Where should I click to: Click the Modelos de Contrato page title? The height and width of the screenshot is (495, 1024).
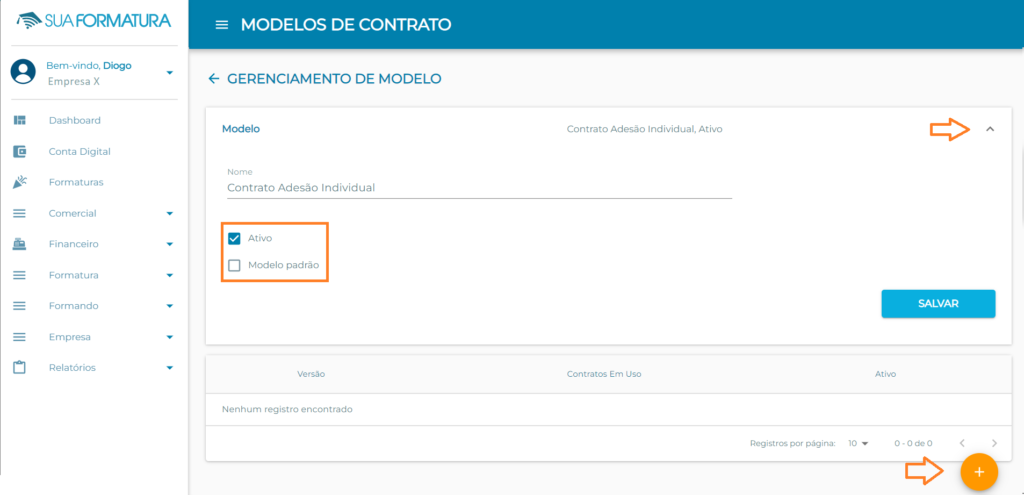(x=346, y=25)
